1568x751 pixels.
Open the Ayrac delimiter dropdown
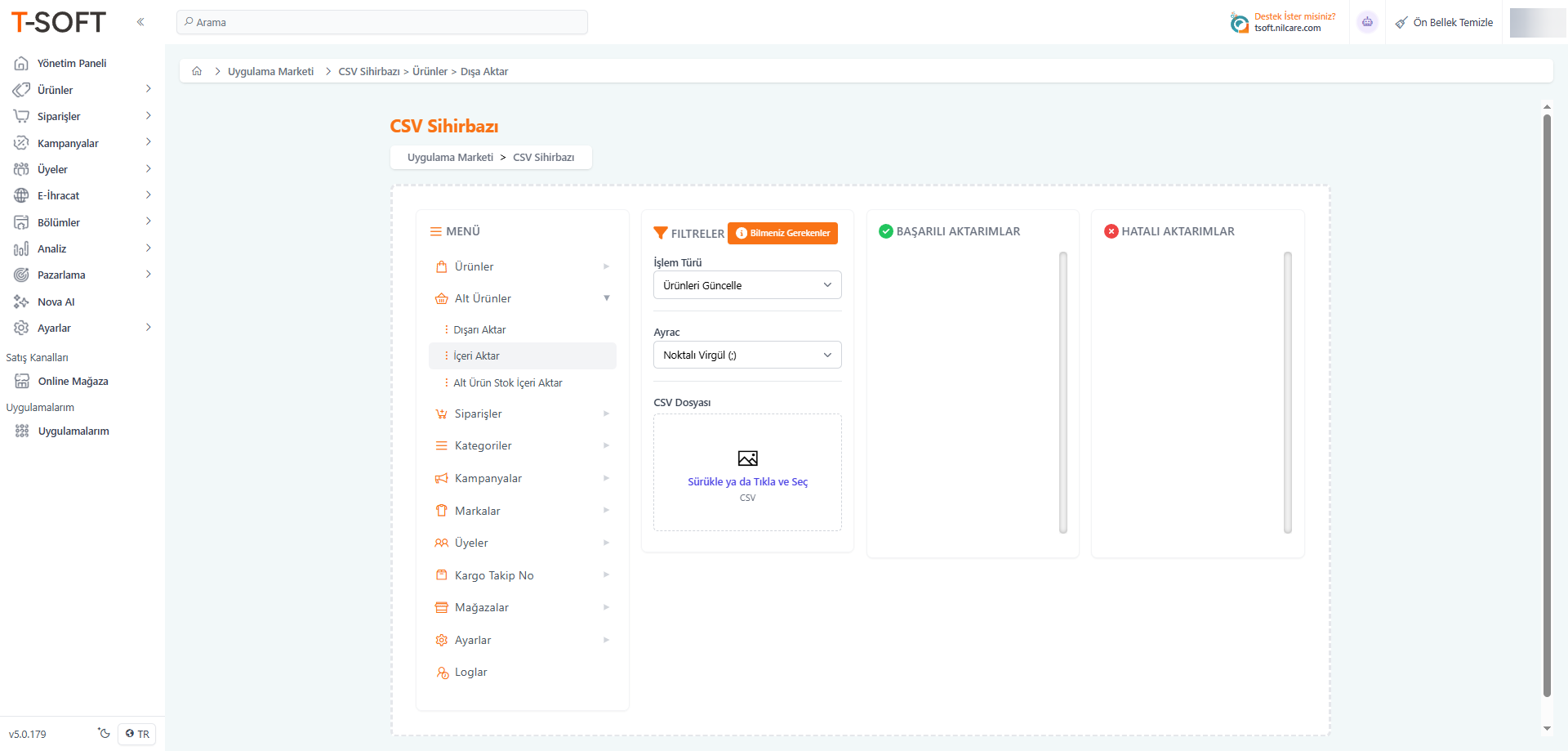747,355
